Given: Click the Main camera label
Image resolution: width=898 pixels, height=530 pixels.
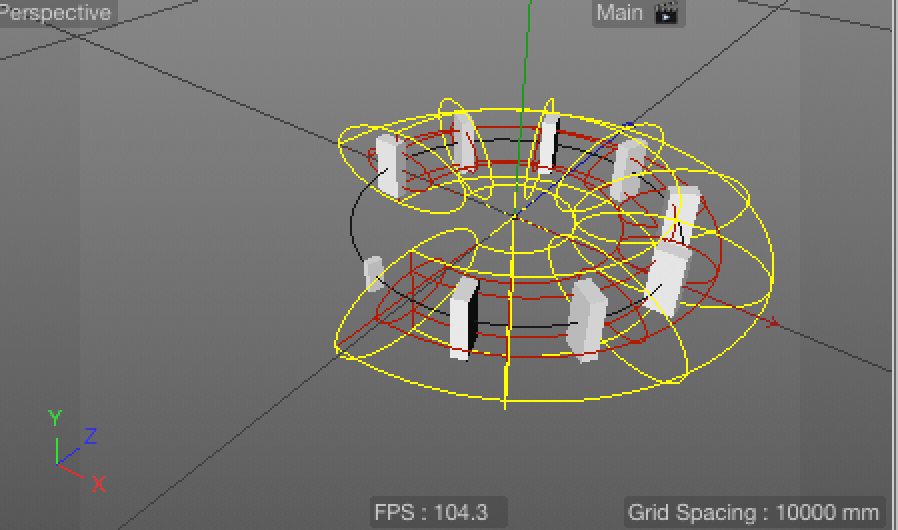Looking at the screenshot, I should click(x=620, y=13).
